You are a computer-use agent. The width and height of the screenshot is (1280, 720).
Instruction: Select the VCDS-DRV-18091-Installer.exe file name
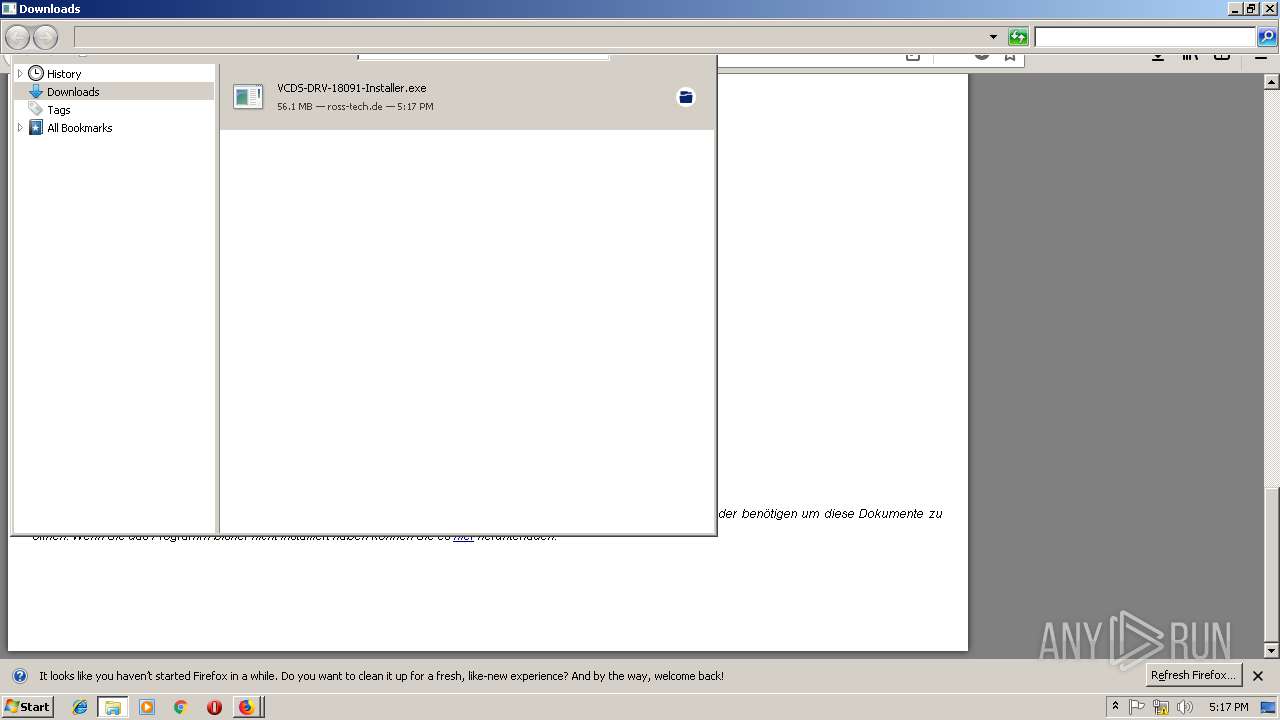point(352,88)
